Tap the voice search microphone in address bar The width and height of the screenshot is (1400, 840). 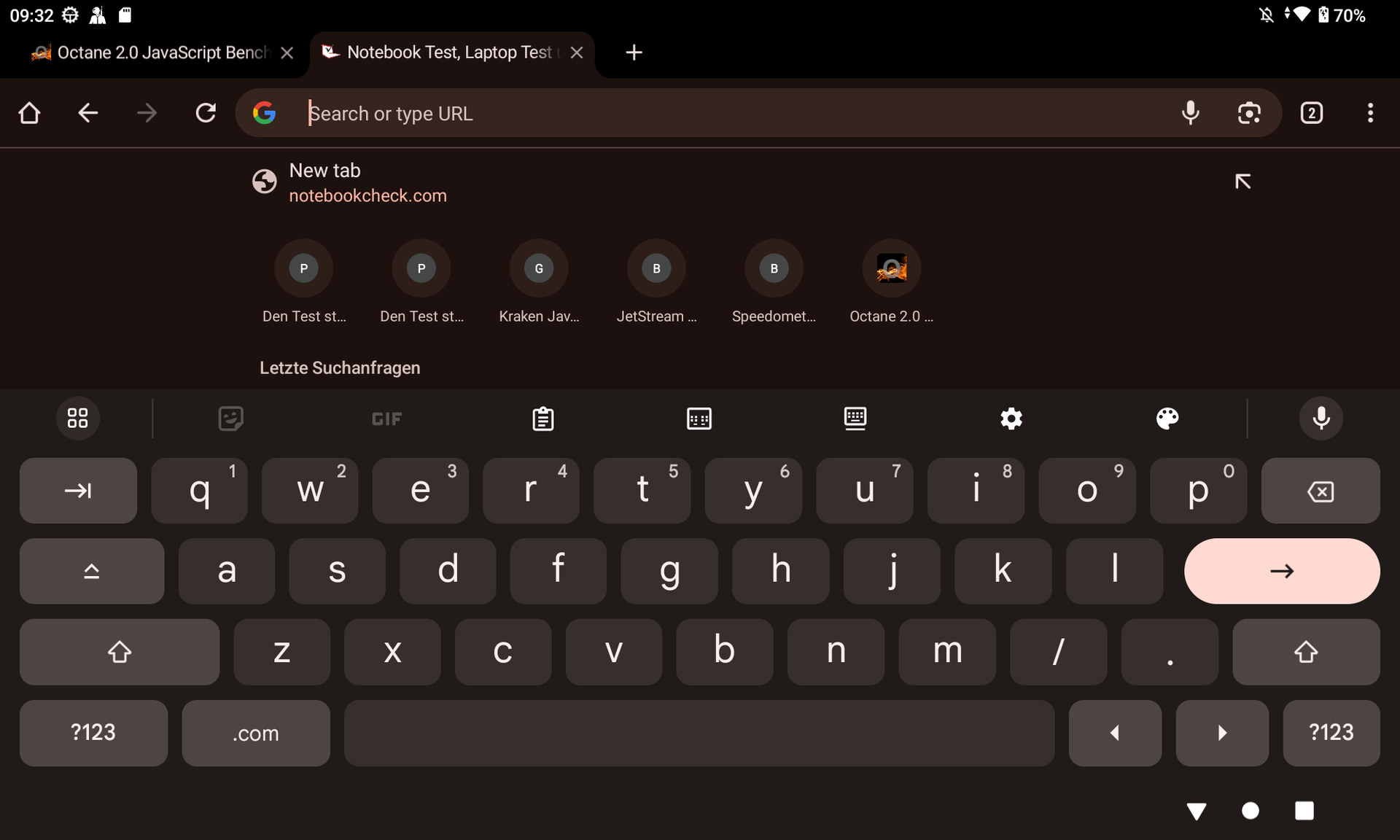tap(1190, 113)
